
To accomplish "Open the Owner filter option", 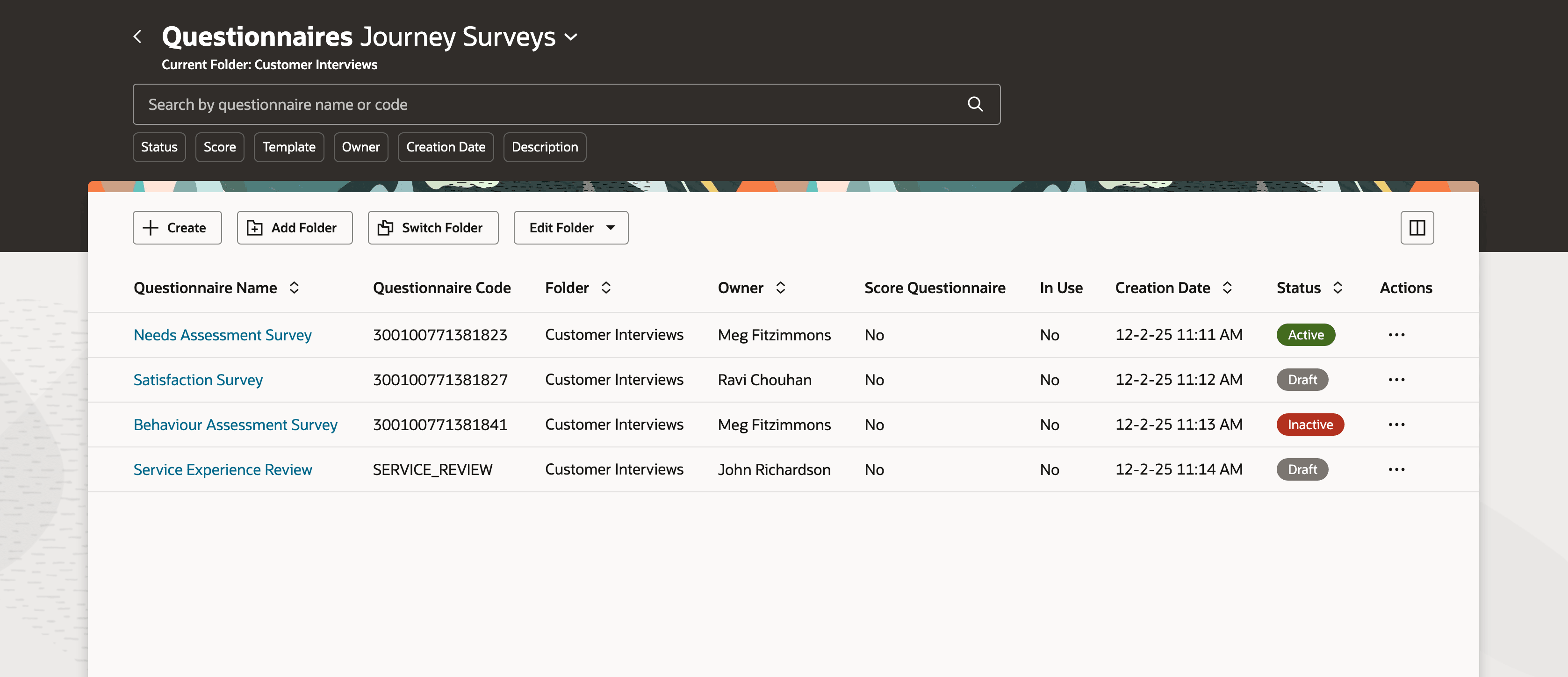I will tap(361, 147).
